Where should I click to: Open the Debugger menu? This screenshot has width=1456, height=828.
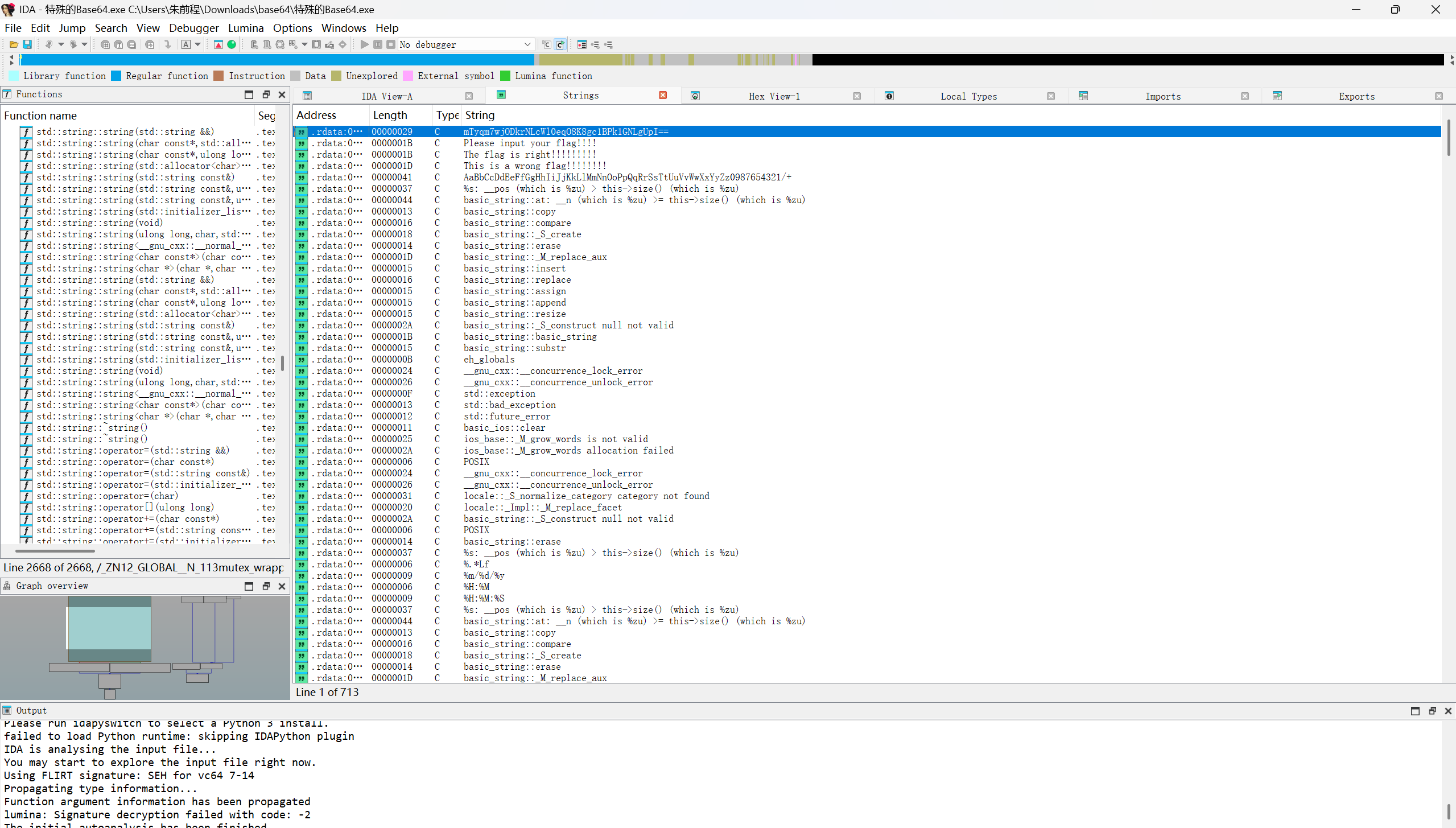(x=193, y=28)
